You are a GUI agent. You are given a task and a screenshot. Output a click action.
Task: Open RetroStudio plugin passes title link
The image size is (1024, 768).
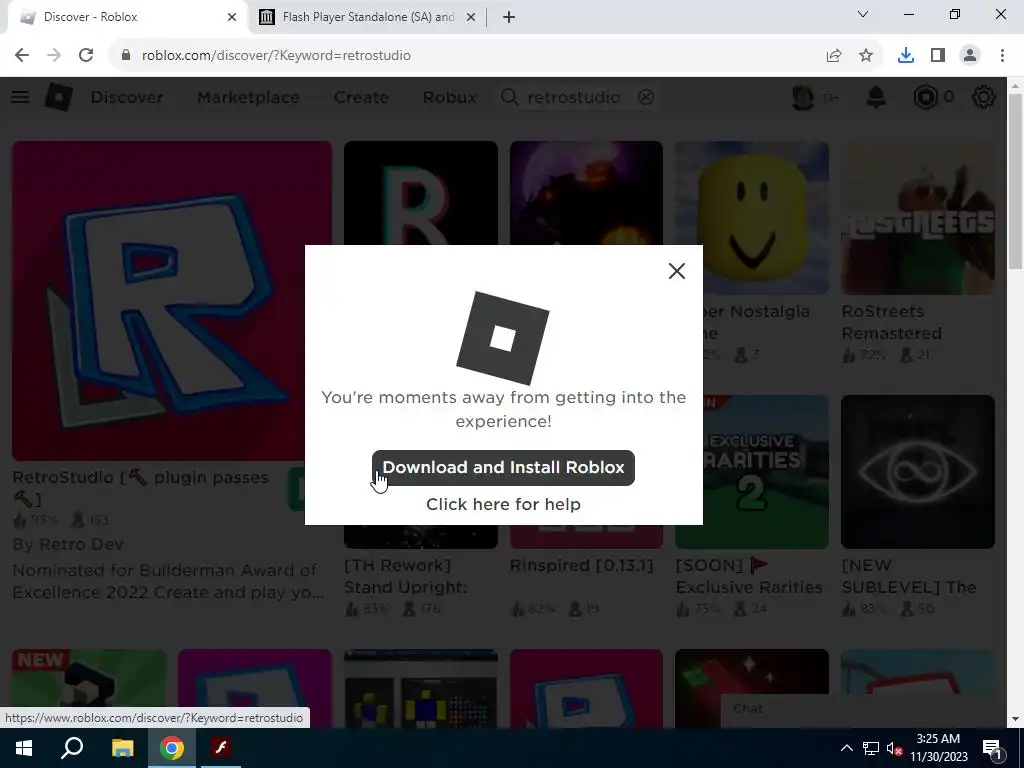[140, 488]
